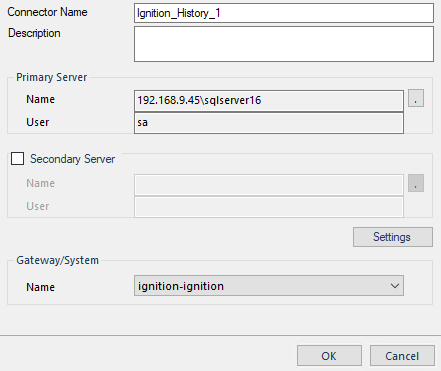This screenshot has width=441, height=371.
Task: Click the sa username text
Action: click(142, 123)
